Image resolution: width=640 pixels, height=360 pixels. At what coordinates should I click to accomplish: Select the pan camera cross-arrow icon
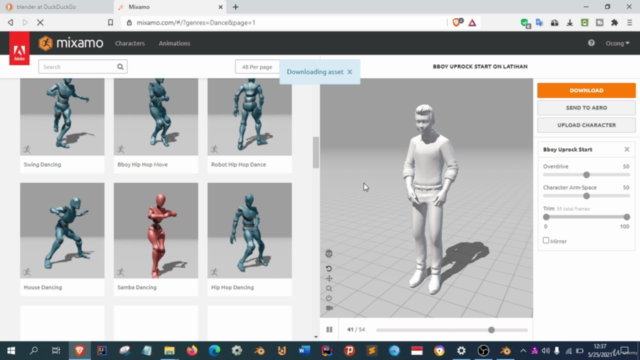point(329,278)
